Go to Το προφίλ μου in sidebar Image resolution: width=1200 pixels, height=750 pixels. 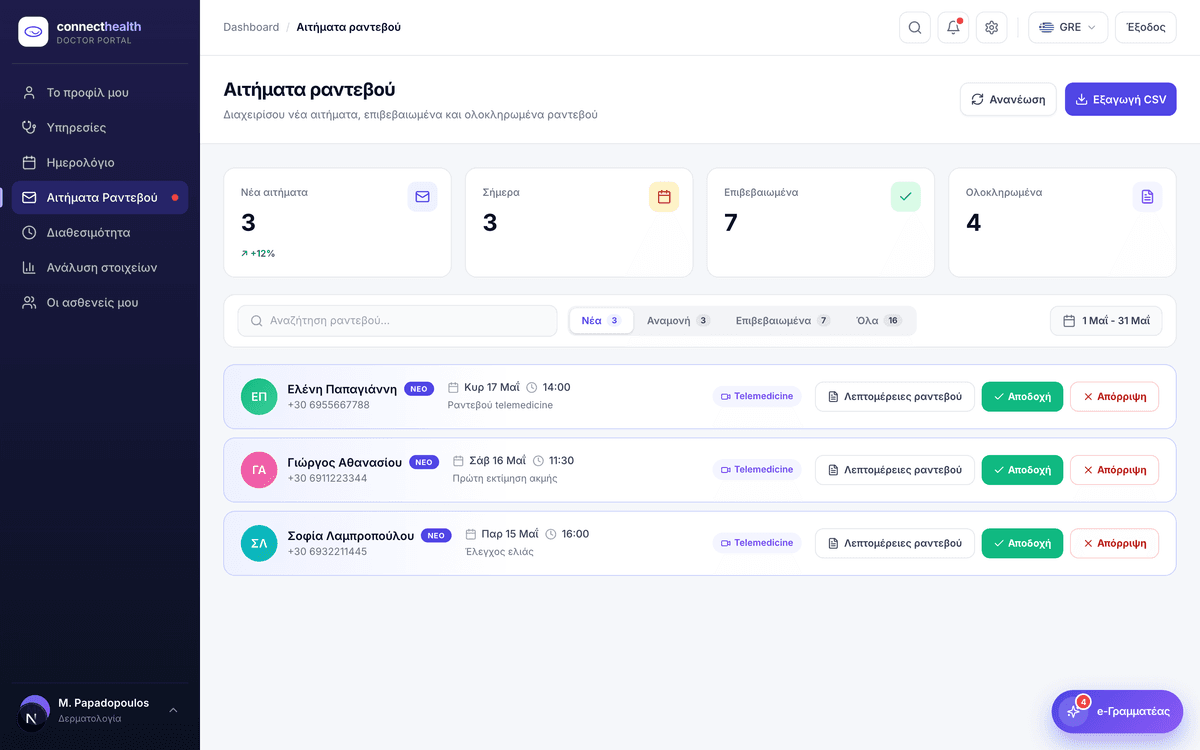[x=100, y=92]
